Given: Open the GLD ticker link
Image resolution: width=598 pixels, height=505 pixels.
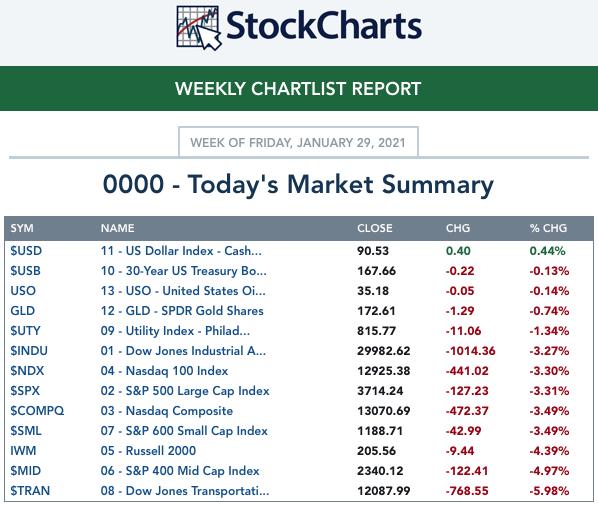Looking at the screenshot, I should (23, 311).
